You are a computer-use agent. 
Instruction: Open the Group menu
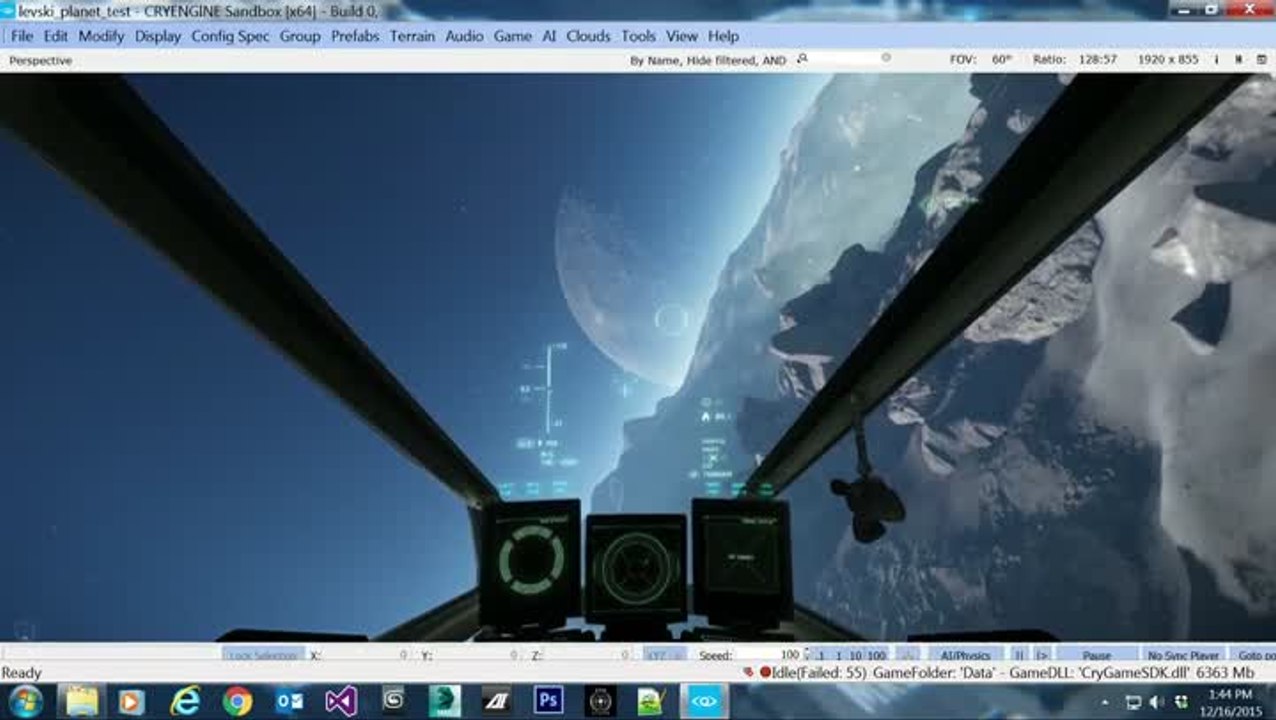point(300,36)
